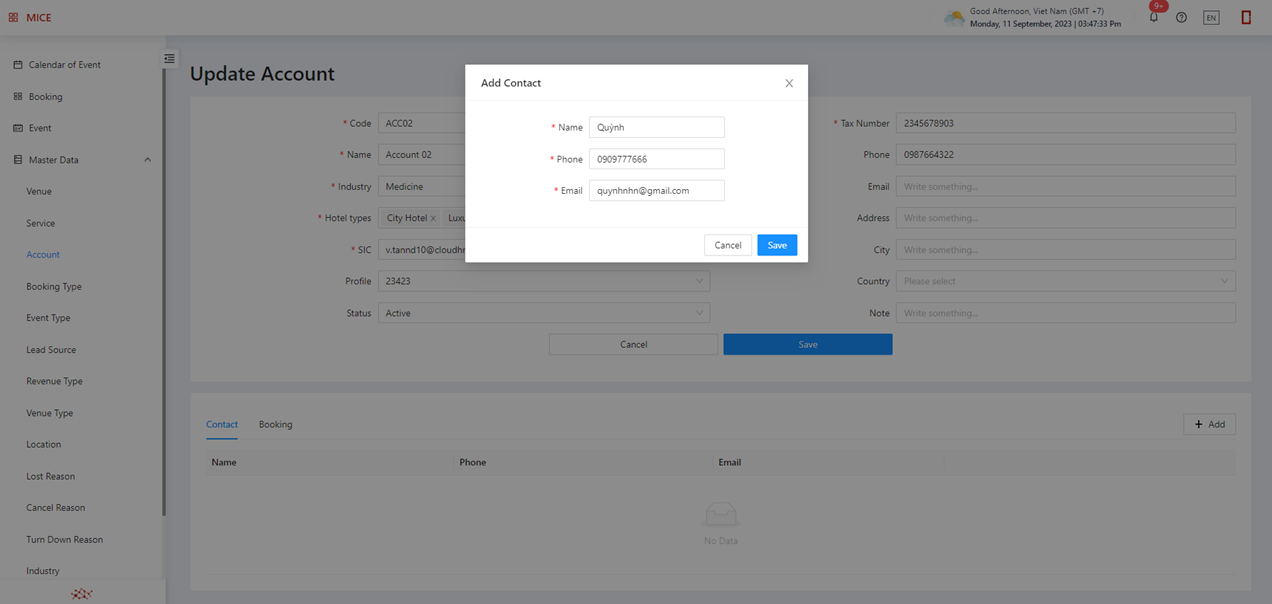The width and height of the screenshot is (1272, 604).
Task: Collapse the Master Data menu section
Action: point(148,160)
